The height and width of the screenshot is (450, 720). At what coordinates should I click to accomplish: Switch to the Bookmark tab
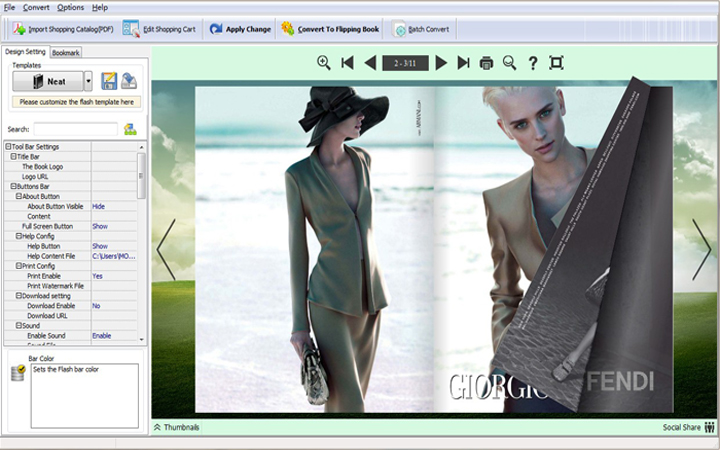click(66, 52)
